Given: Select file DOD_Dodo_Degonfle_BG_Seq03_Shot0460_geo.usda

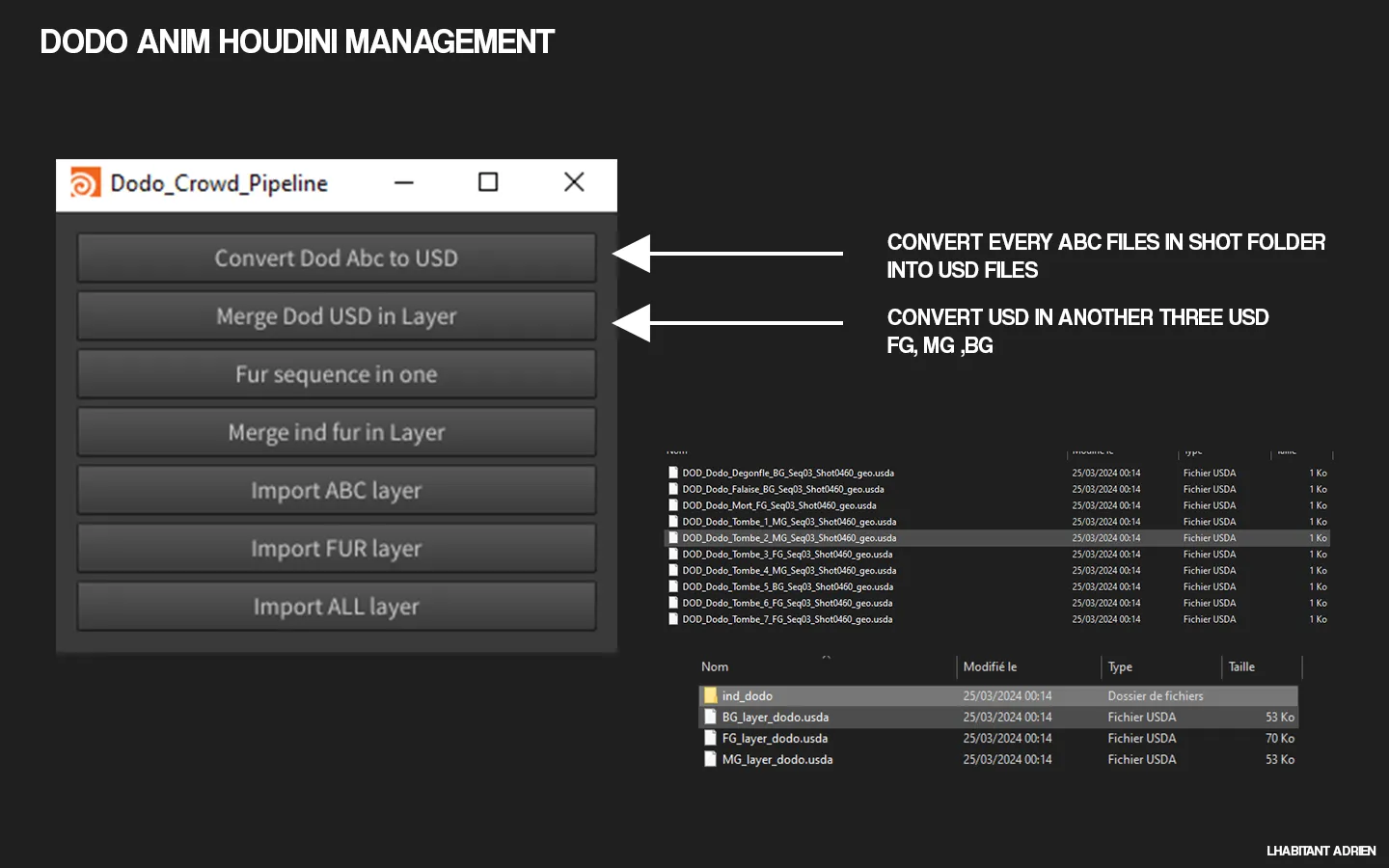Looking at the screenshot, I should (x=788, y=473).
